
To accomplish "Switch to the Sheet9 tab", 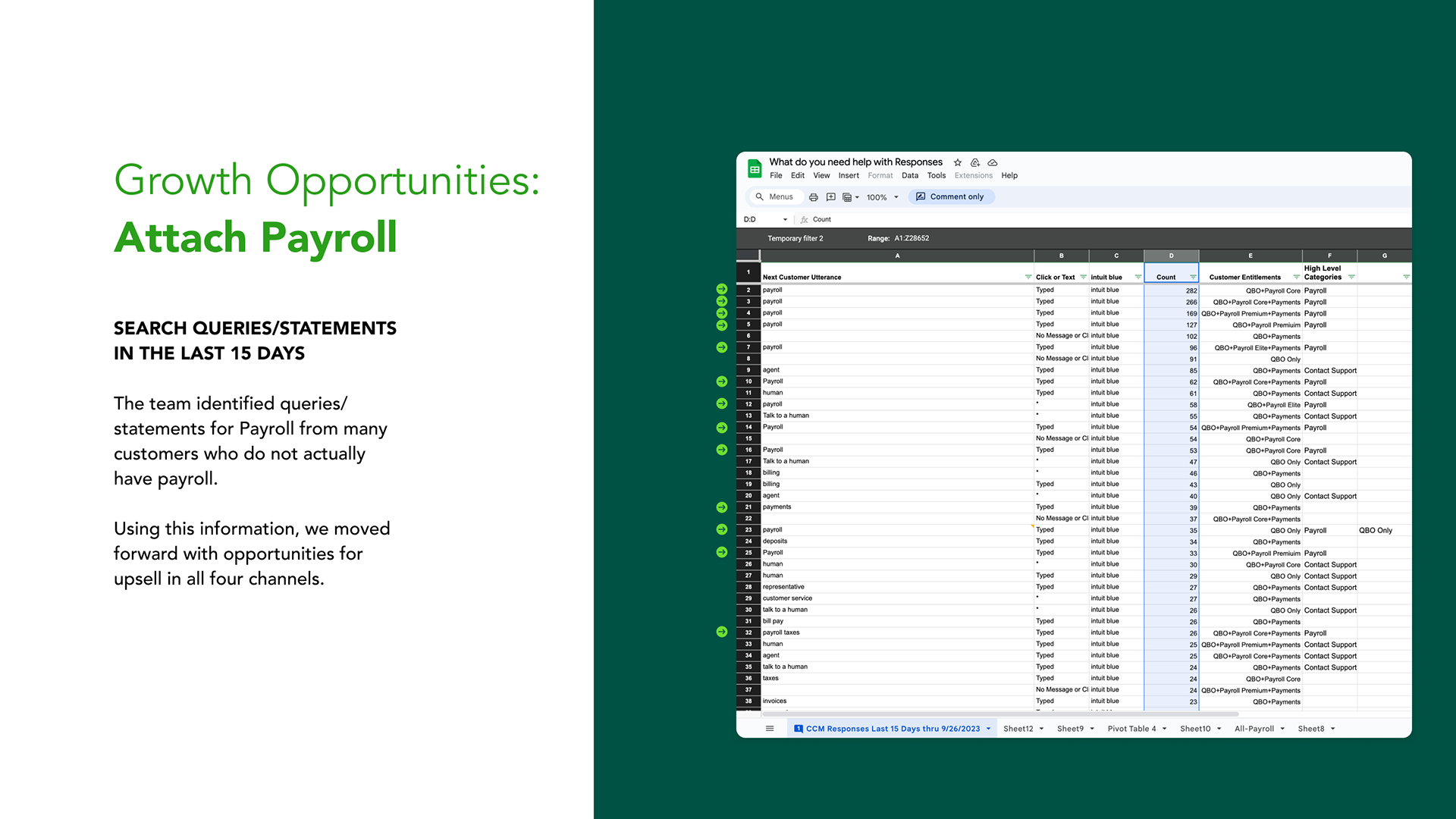I will click(x=1070, y=729).
